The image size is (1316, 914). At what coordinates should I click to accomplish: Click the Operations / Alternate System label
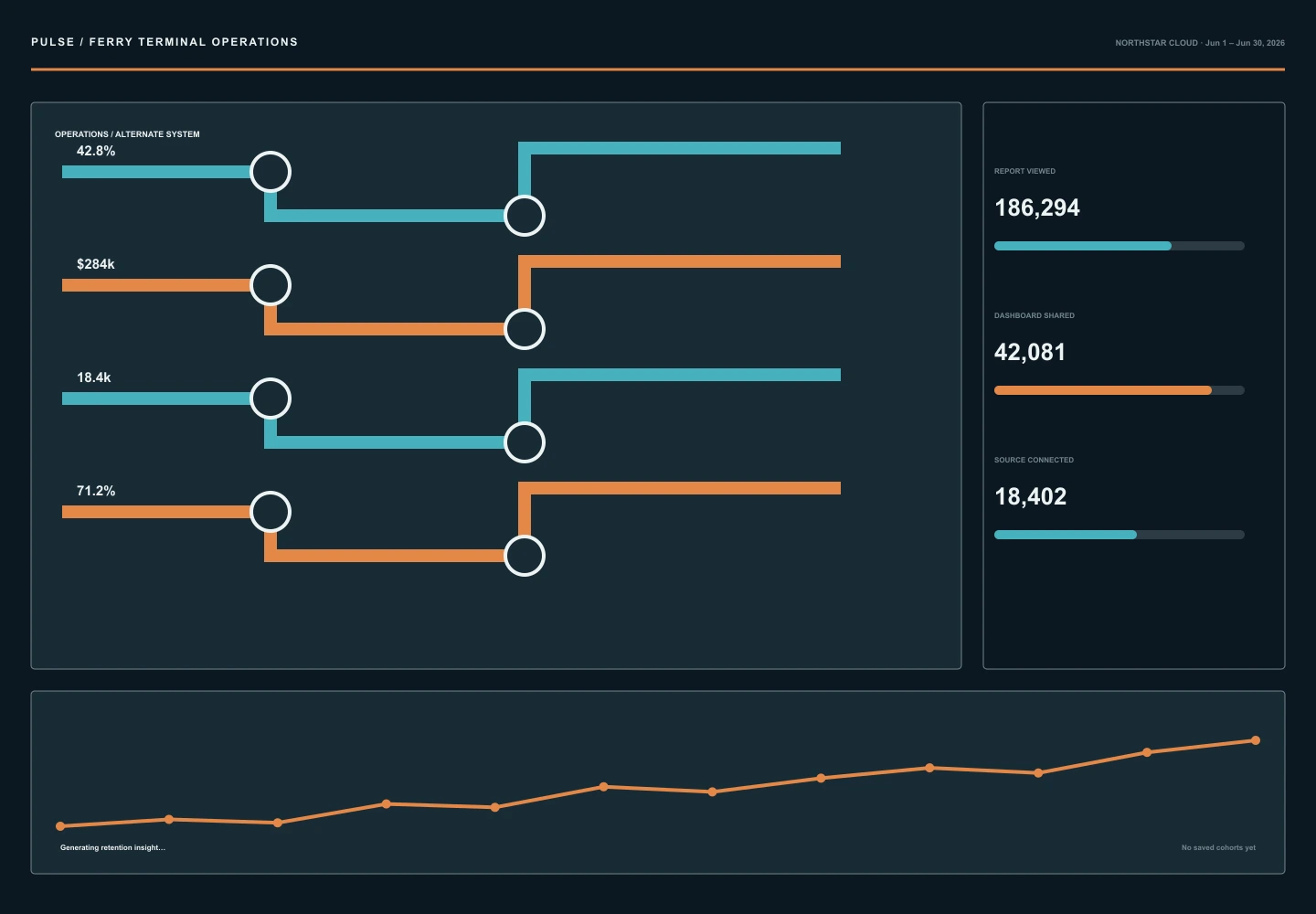(127, 134)
